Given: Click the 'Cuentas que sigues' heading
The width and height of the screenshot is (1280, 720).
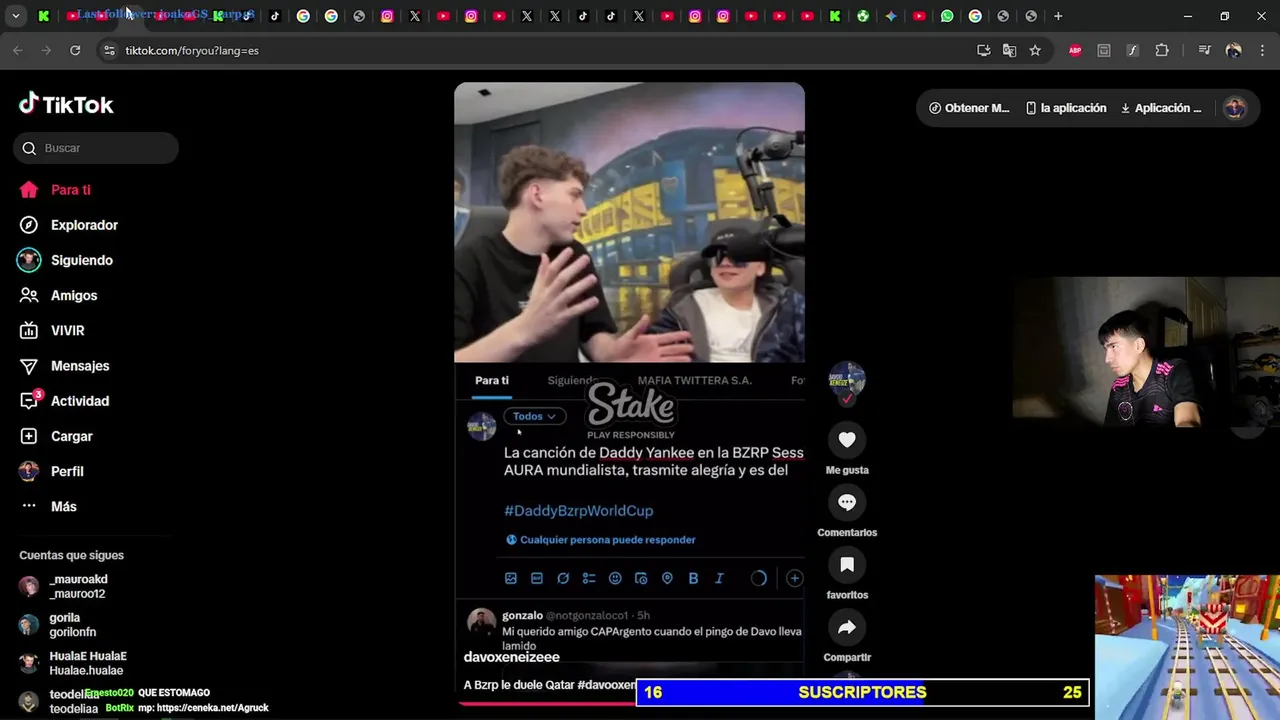Looking at the screenshot, I should coord(72,555).
